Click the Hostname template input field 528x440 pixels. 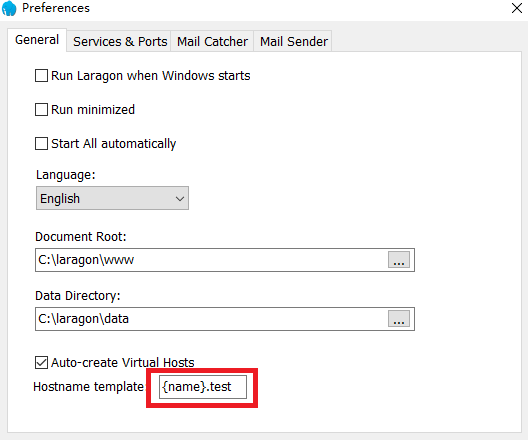[x=203, y=387]
